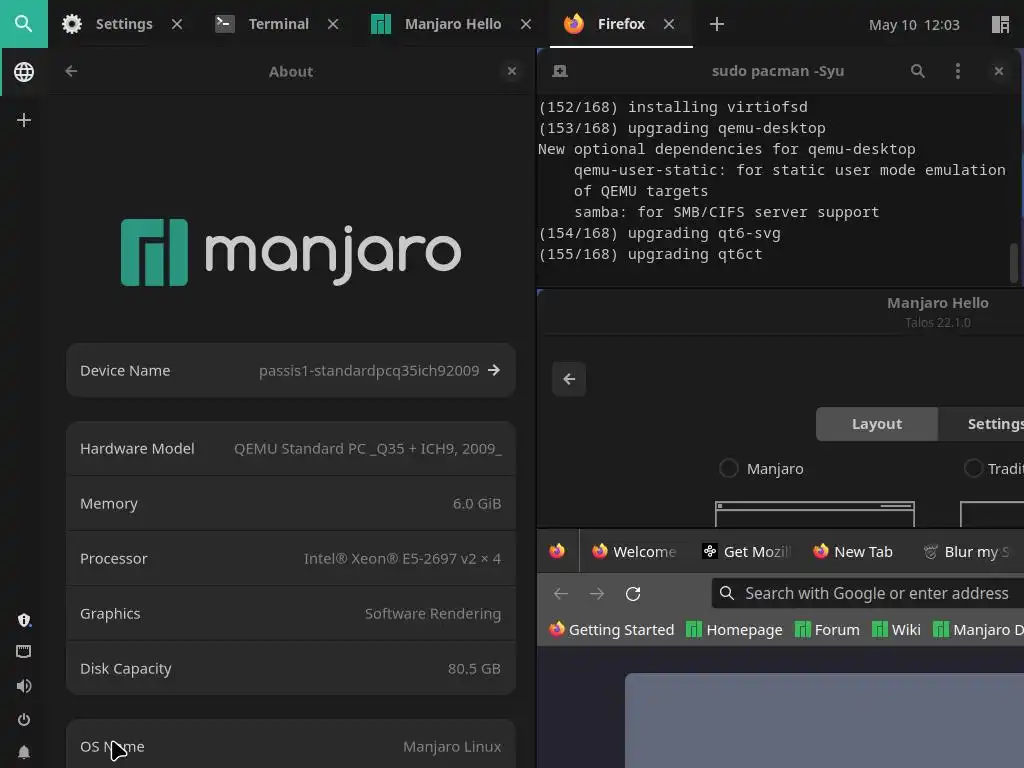Screen dimensions: 1024x768
Task: Close the terminal window
Action: (x=999, y=71)
